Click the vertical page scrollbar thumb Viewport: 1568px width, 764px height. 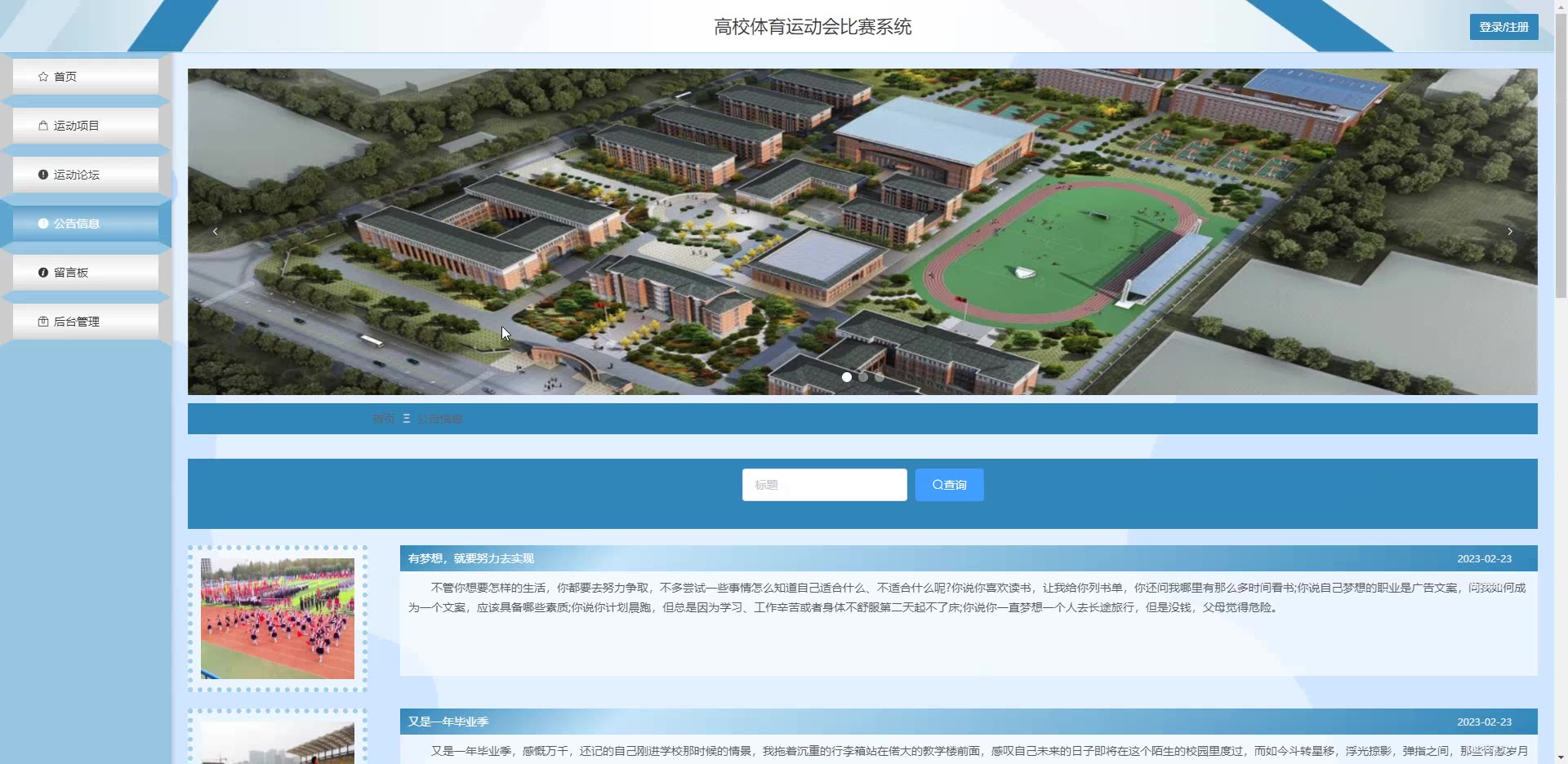tap(1561, 155)
